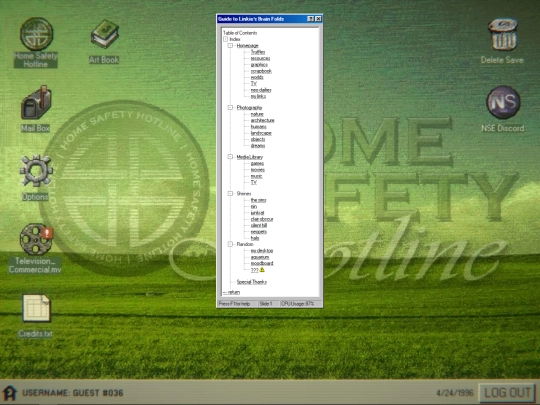540x405 pixels.
Task: Click the window title bar text
Action: pyautogui.click(x=251, y=19)
